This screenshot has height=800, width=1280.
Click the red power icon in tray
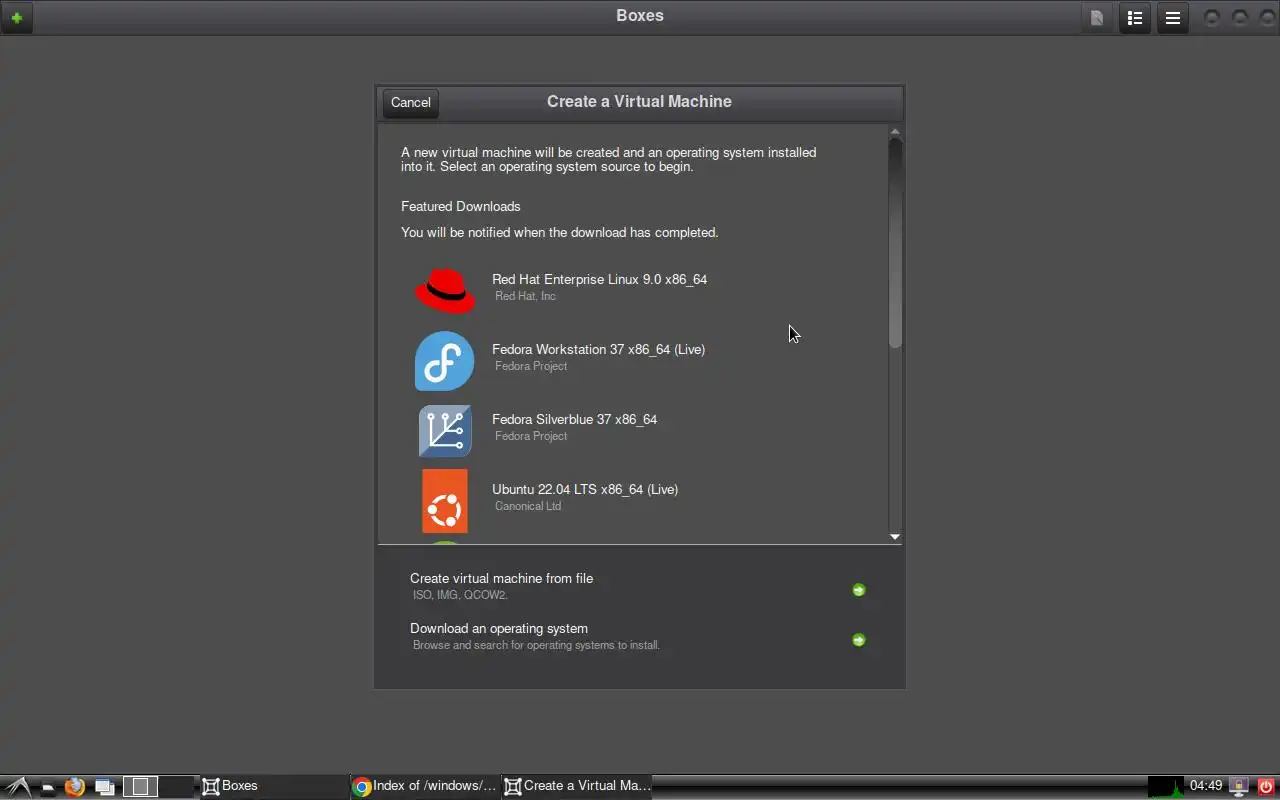pyautogui.click(x=1266, y=786)
